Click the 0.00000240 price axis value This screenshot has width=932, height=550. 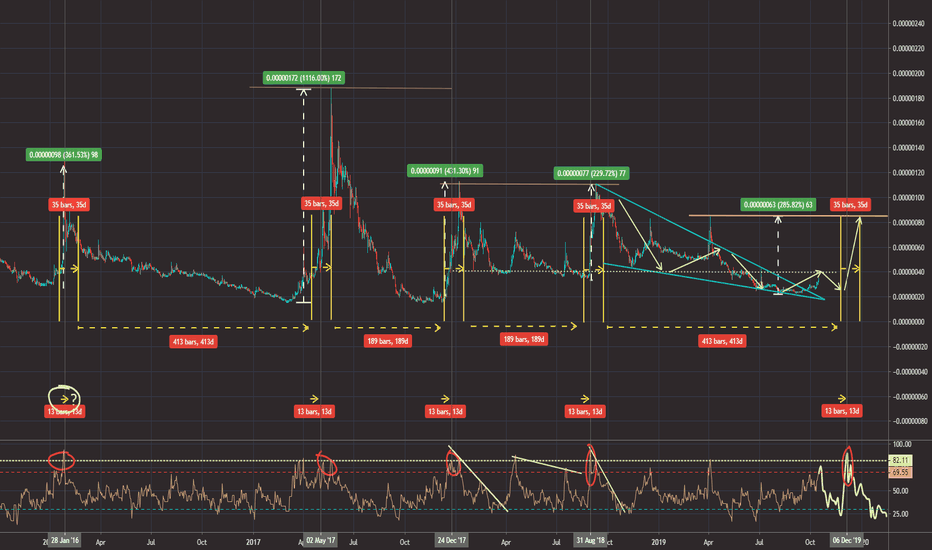(908, 24)
